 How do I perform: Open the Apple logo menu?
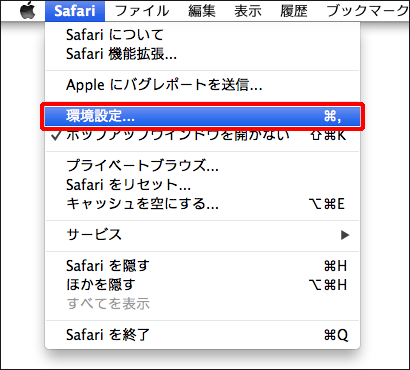click(x=28, y=11)
